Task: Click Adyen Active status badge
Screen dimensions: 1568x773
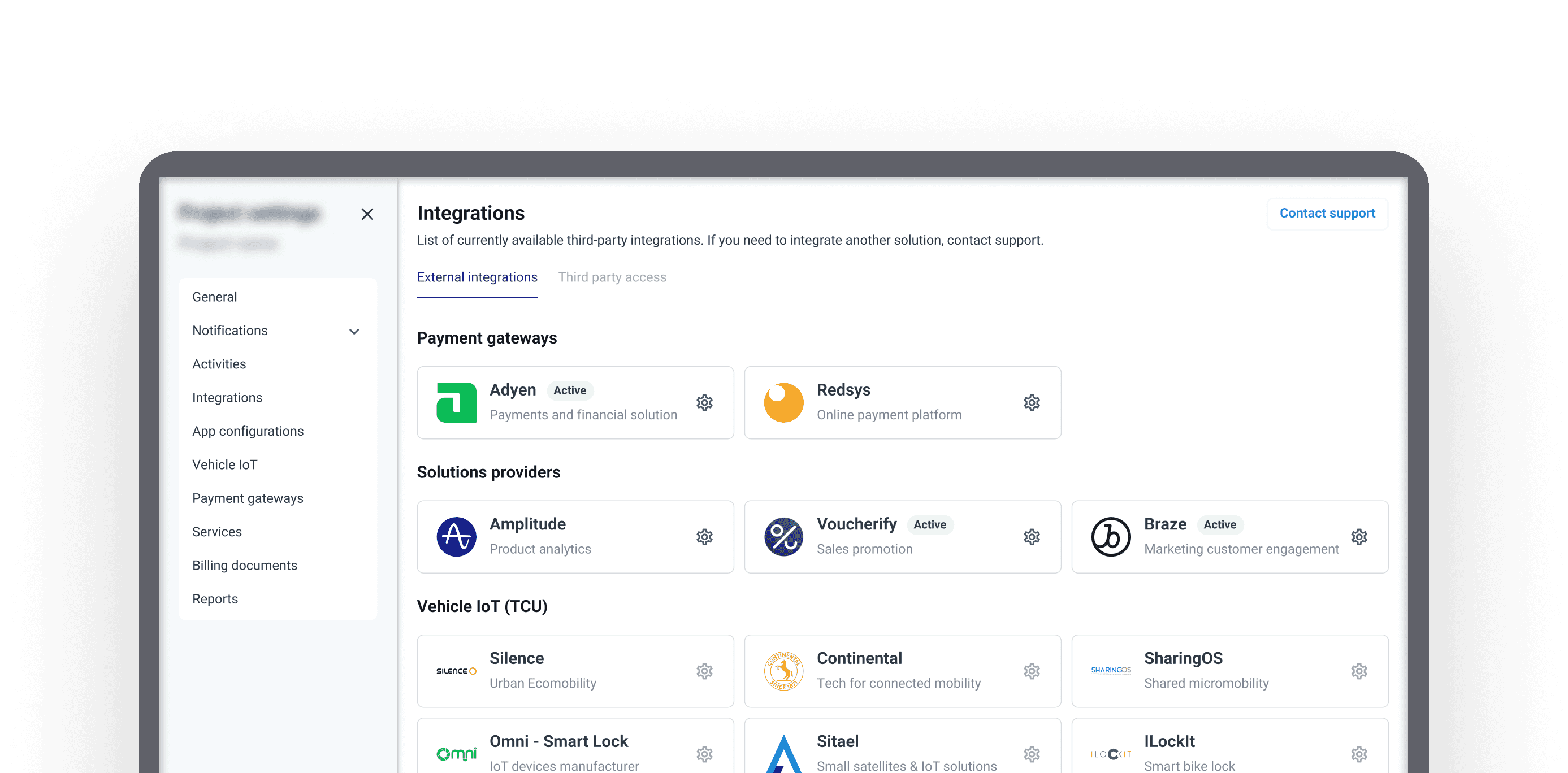Action: coord(570,391)
